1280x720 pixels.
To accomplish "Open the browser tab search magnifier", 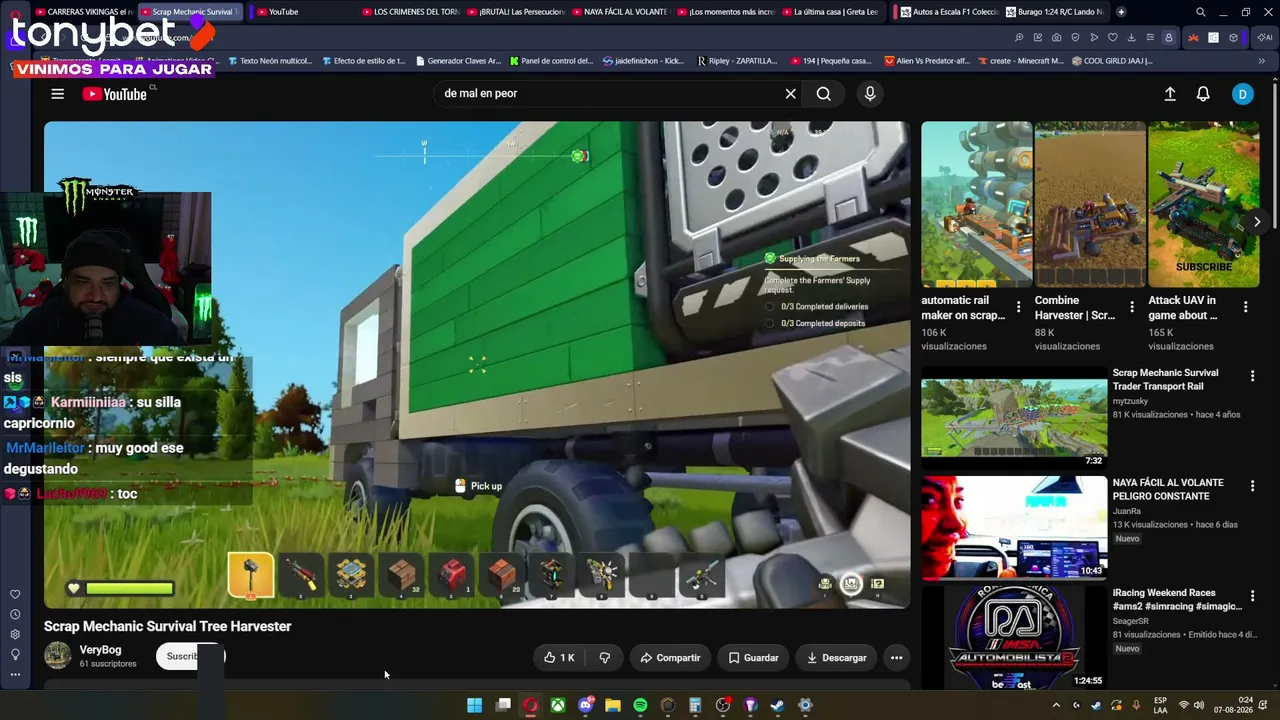I will pos(1200,12).
